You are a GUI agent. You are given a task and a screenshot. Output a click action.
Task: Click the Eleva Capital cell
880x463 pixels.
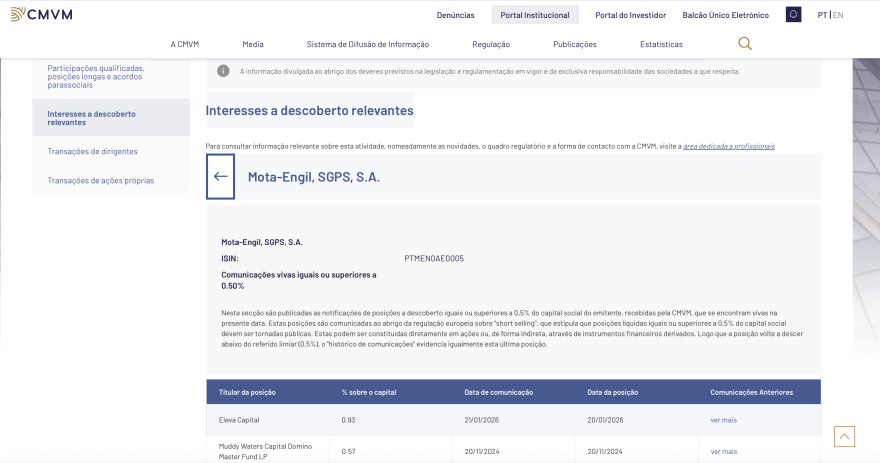239,420
